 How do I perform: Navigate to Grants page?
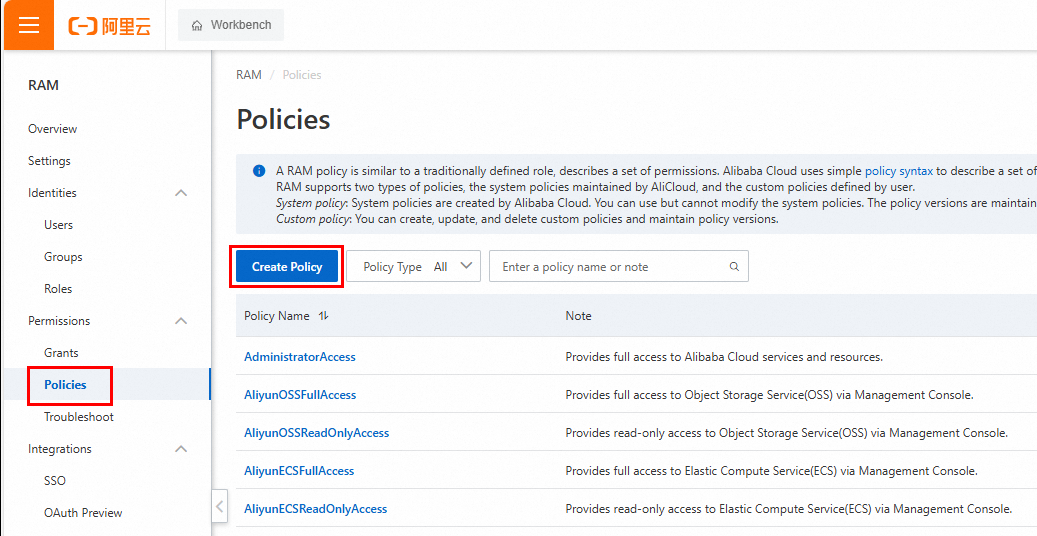click(x=61, y=353)
